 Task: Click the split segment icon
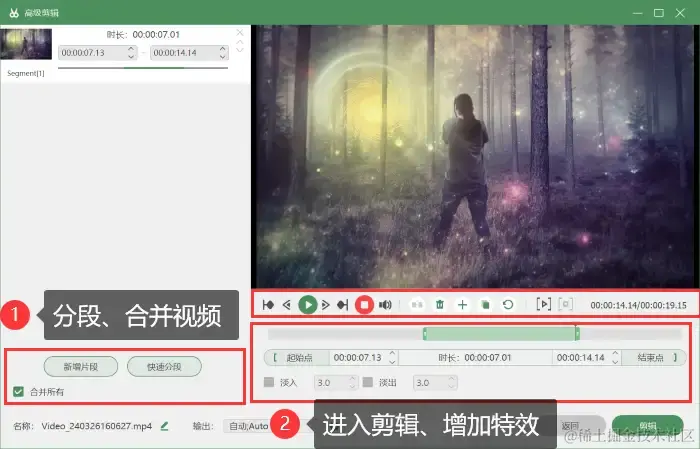pos(417,305)
